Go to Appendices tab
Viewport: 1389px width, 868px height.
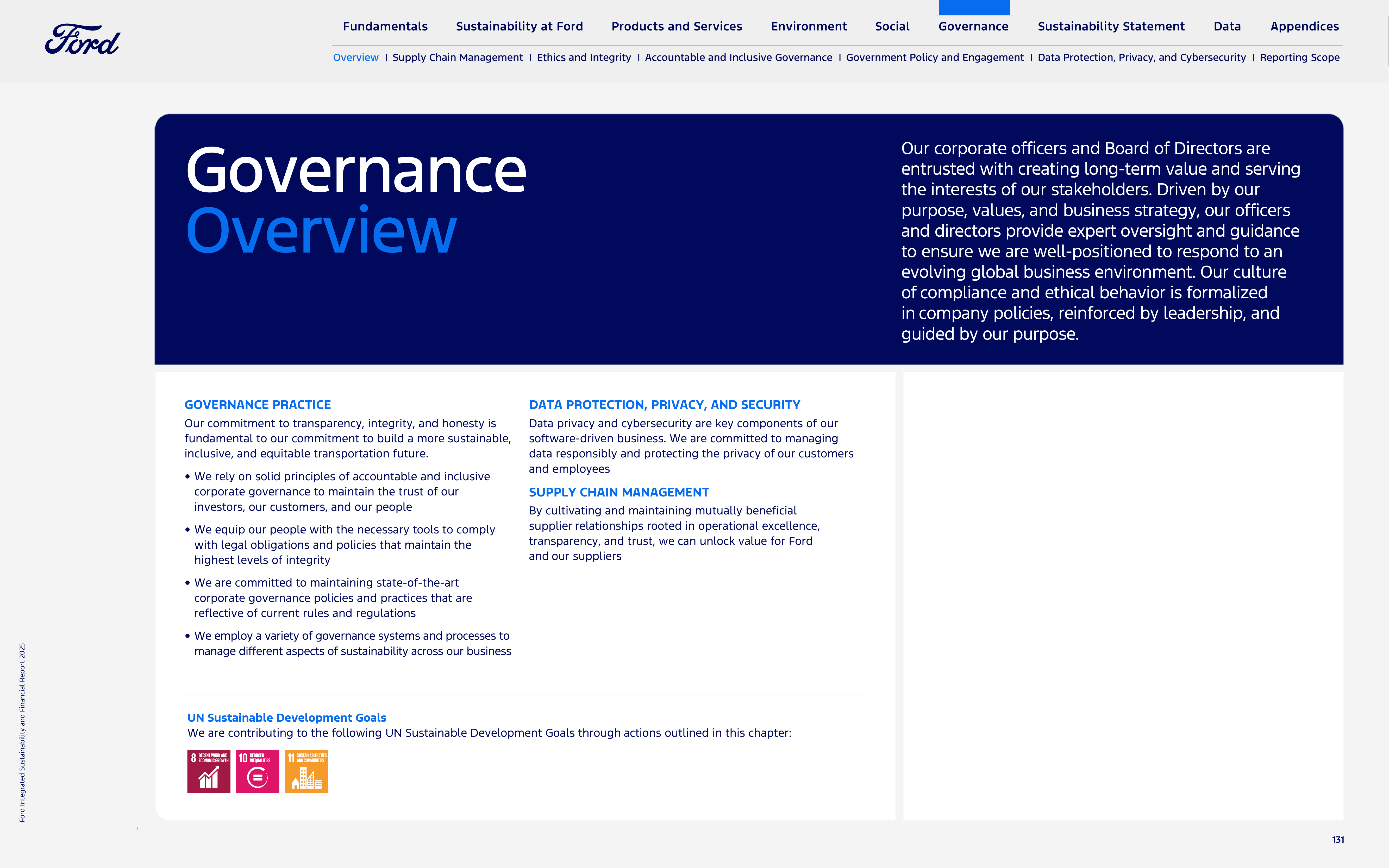[1304, 26]
